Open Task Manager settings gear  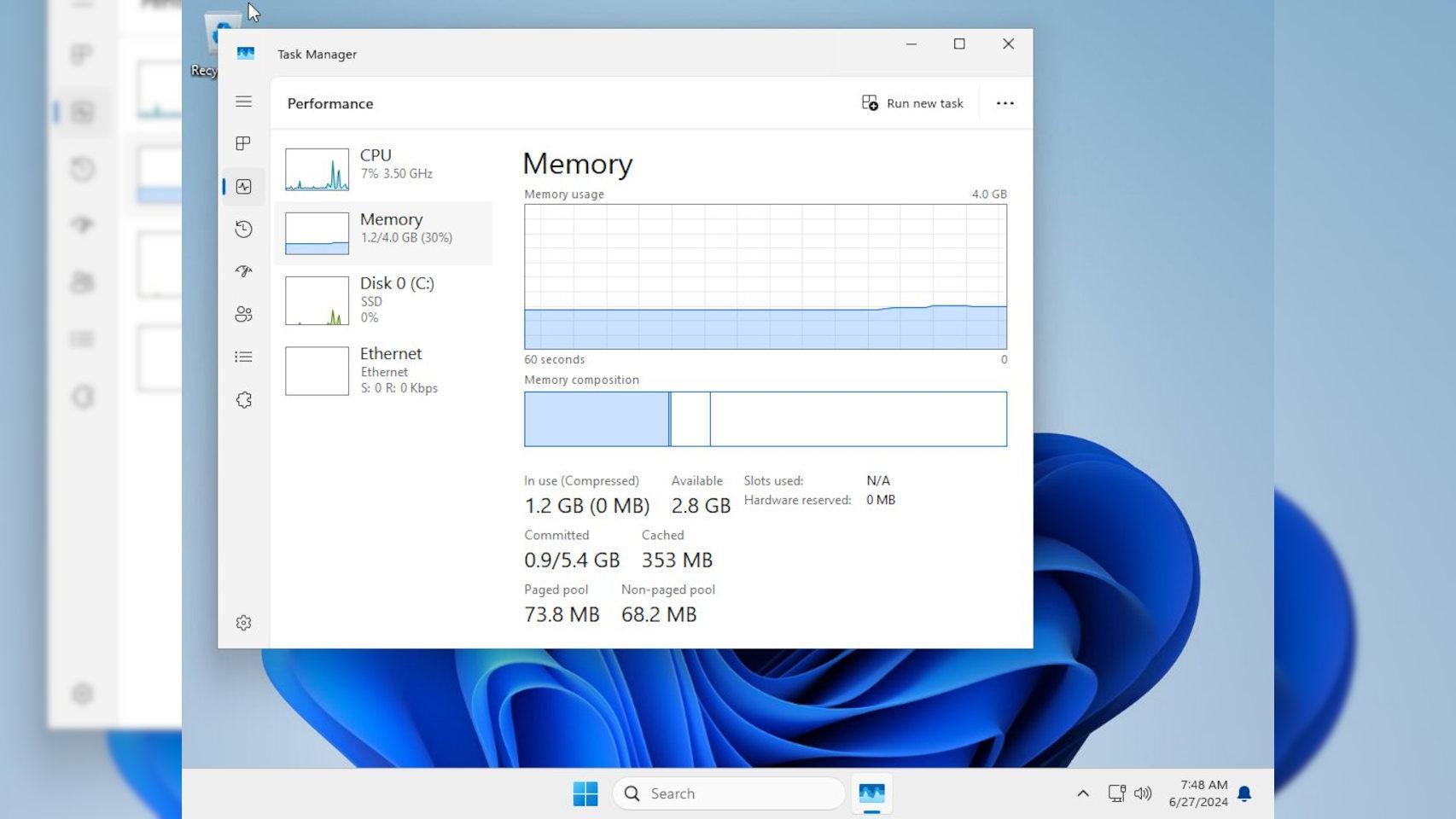tap(244, 623)
